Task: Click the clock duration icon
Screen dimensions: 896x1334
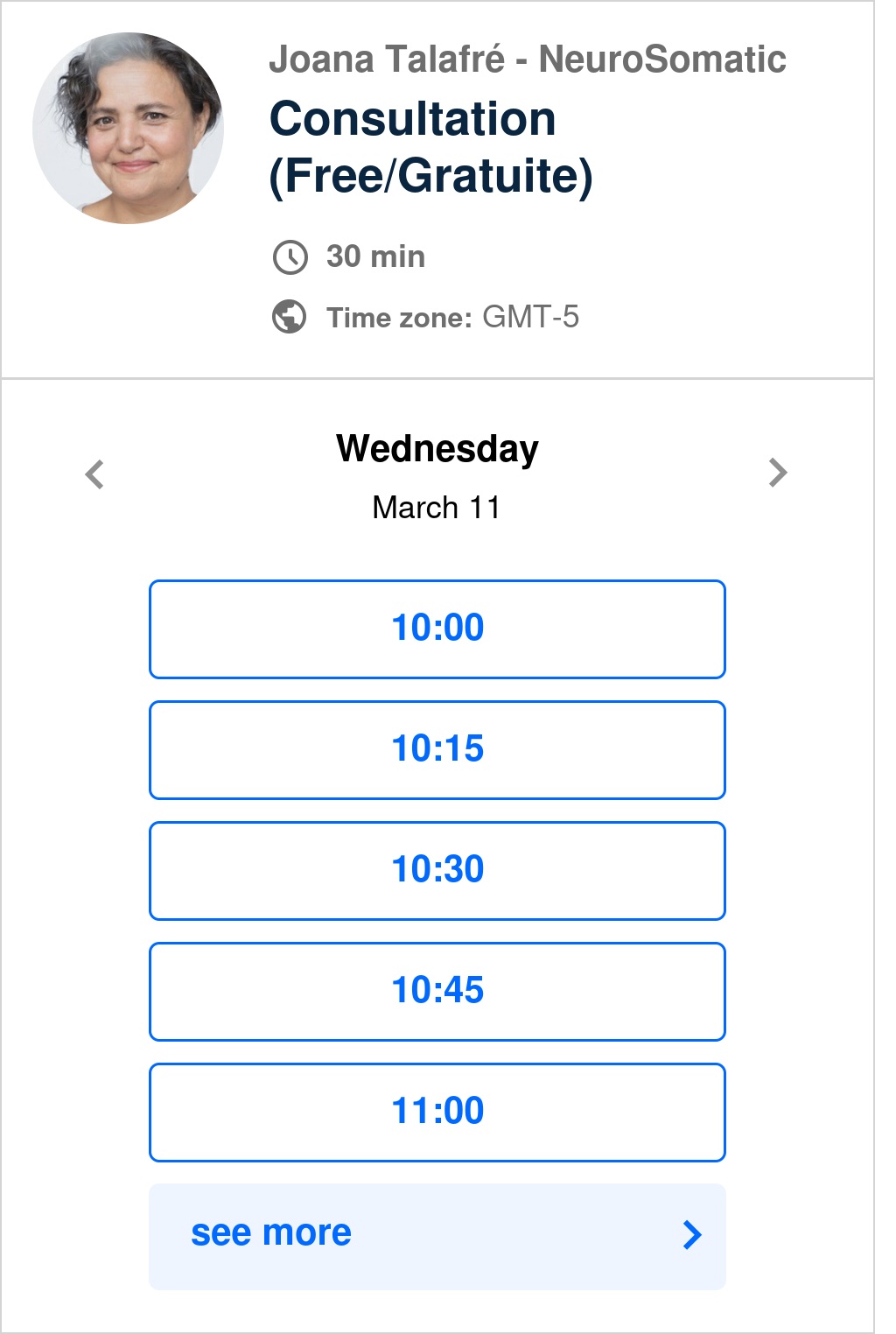Action: [290, 257]
